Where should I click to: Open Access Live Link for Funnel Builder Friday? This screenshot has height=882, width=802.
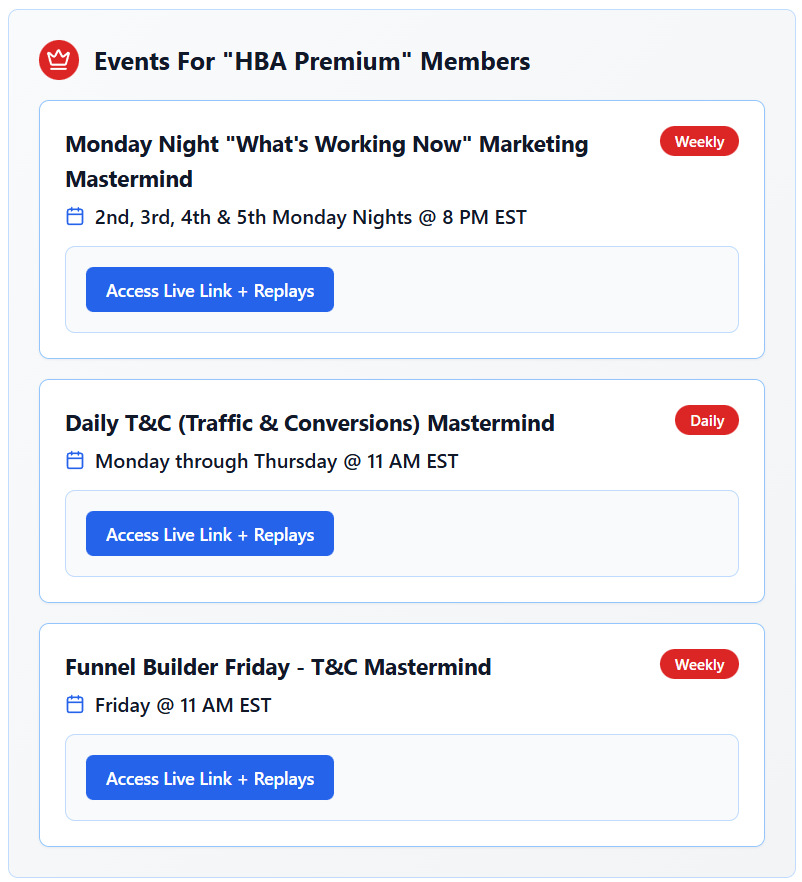pos(210,778)
